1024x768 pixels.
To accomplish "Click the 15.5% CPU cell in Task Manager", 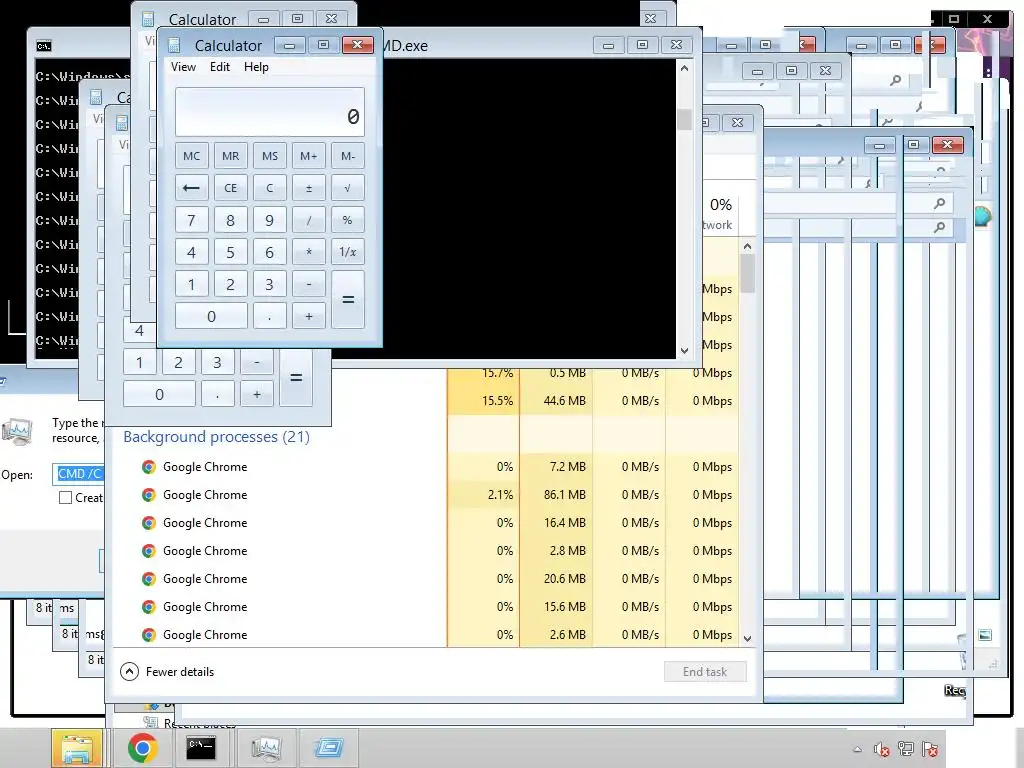I will tap(484, 401).
